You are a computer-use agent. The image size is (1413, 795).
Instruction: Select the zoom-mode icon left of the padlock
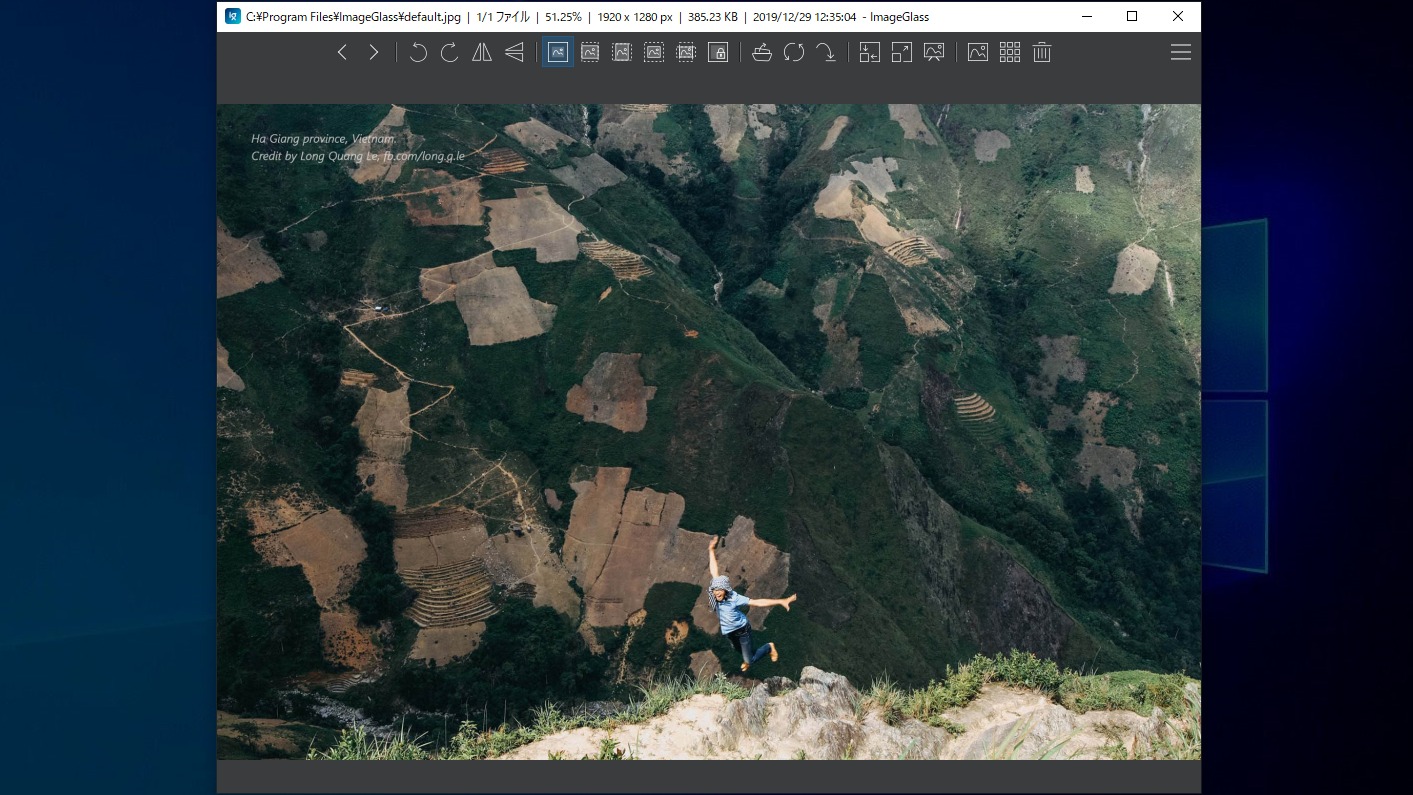(686, 52)
